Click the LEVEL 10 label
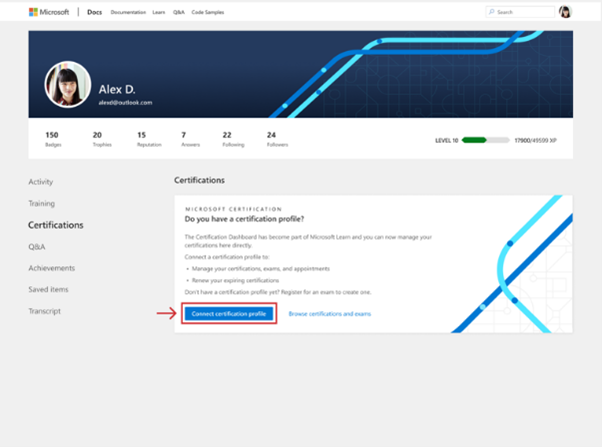The height and width of the screenshot is (447, 602). pos(447,141)
